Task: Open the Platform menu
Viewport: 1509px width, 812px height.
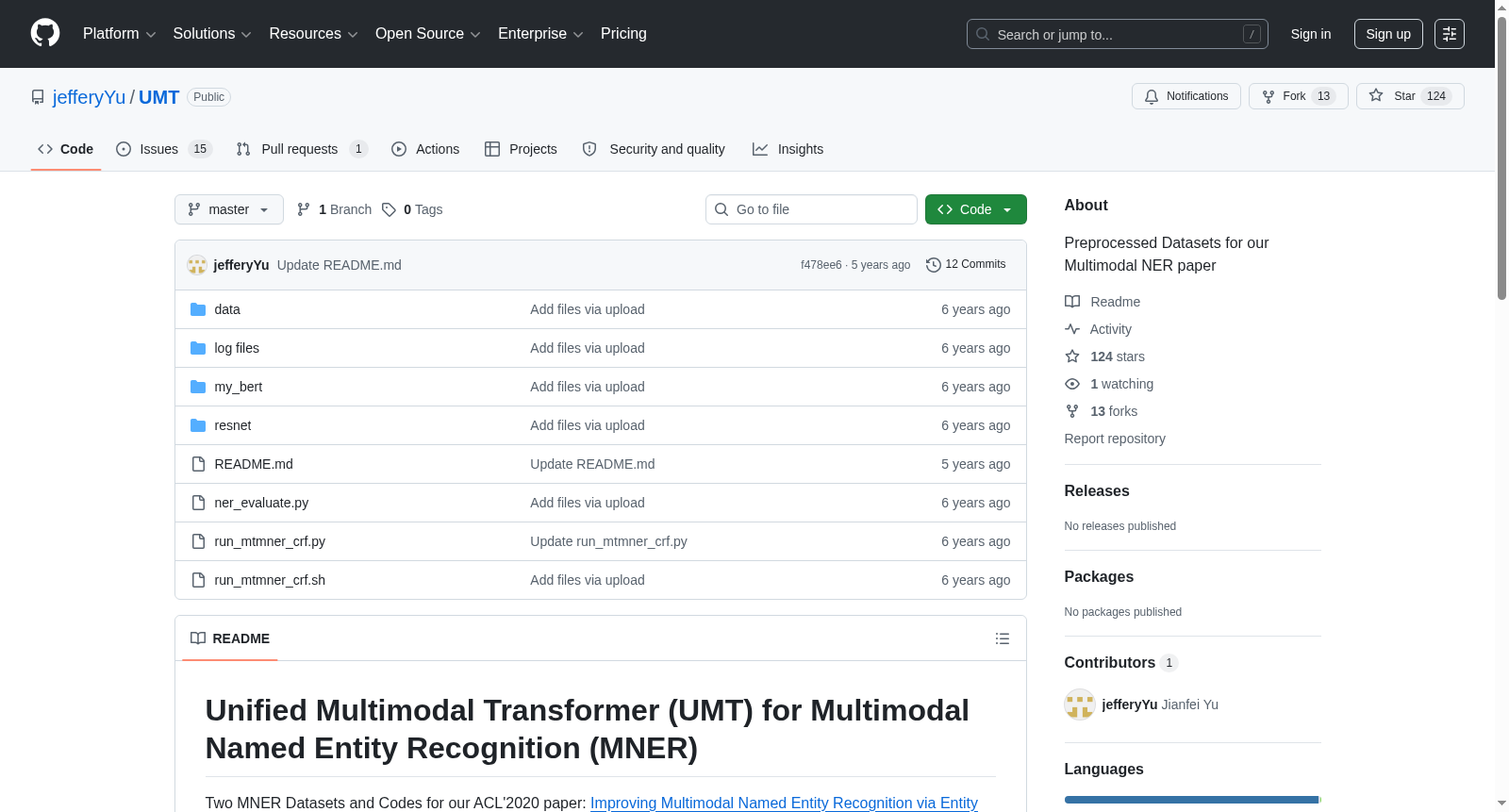Action: [119, 34]
